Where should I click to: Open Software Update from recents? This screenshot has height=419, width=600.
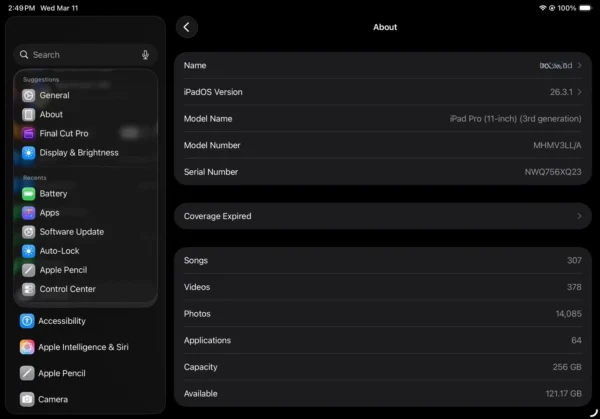(72, 232)
